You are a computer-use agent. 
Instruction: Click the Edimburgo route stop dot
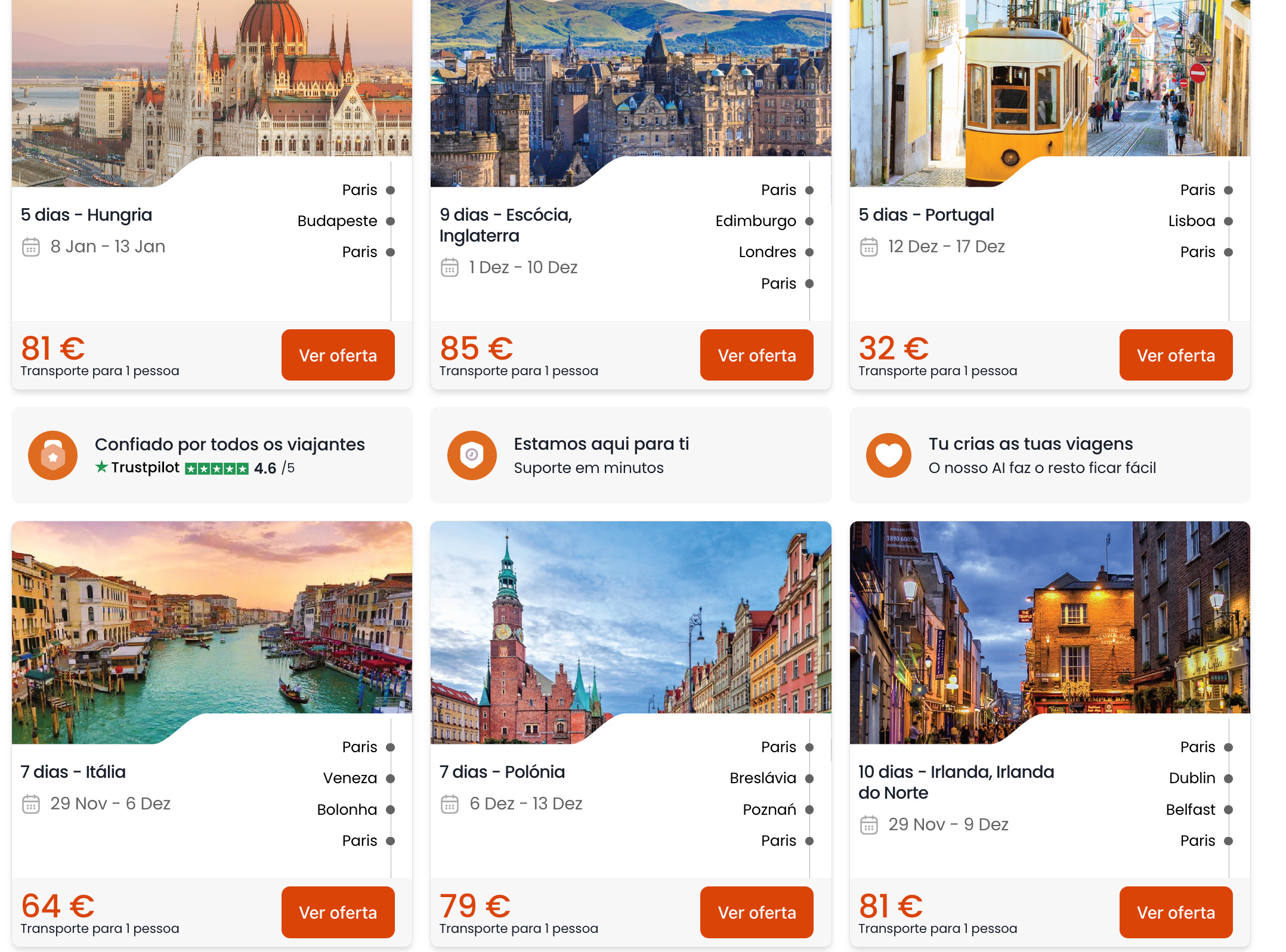[x=809, y=221]
